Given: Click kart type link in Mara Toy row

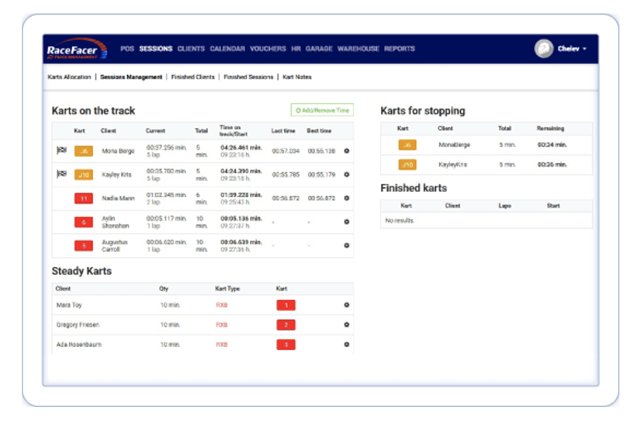Looking at the screenshot, I should pyautogui.click(x=222, y=305).
